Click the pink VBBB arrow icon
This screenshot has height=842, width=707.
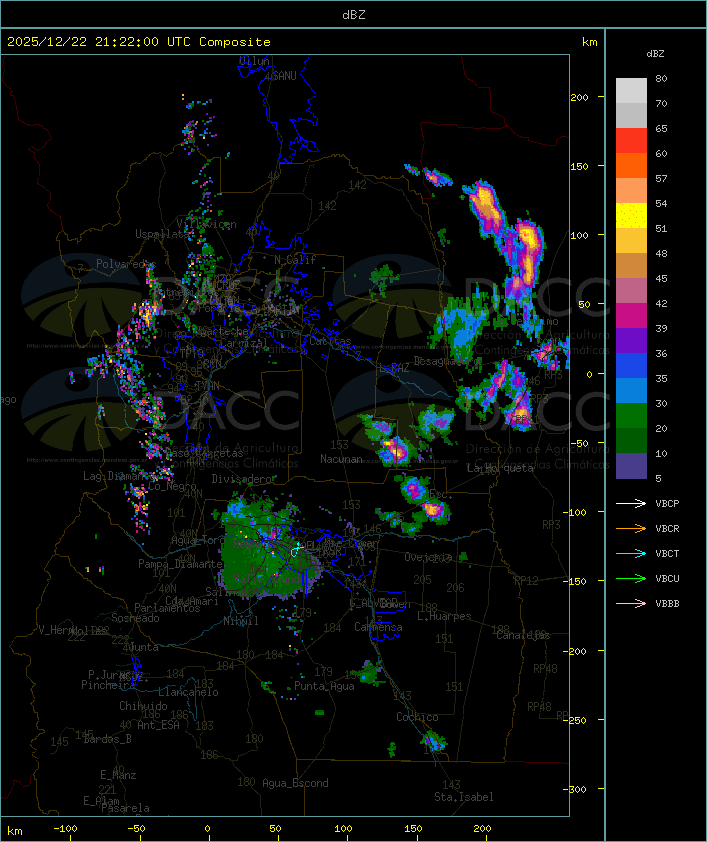(631, 604)
